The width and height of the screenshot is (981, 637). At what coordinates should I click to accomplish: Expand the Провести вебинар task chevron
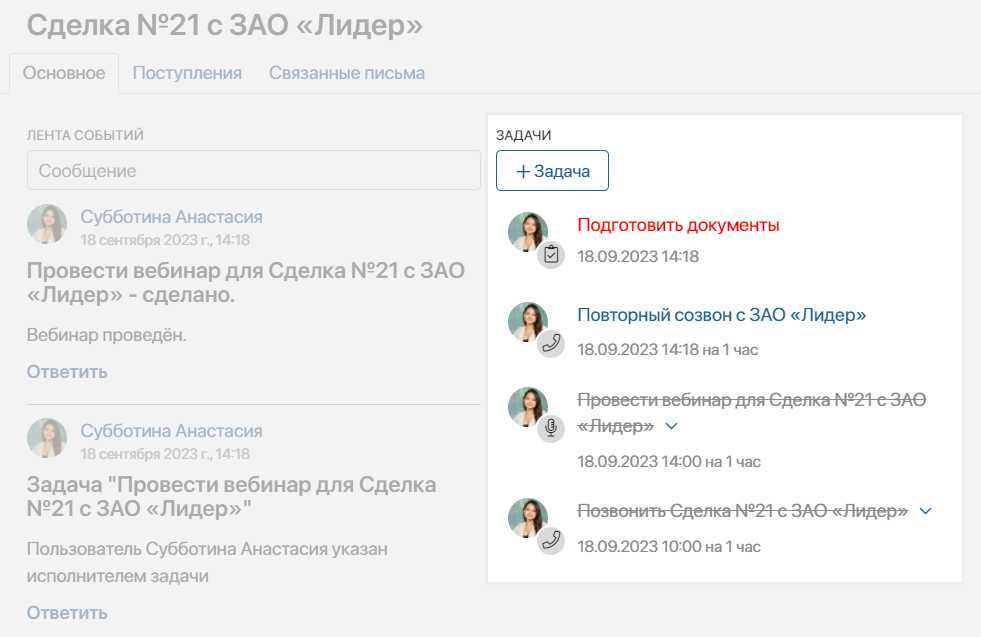[671, 426]
